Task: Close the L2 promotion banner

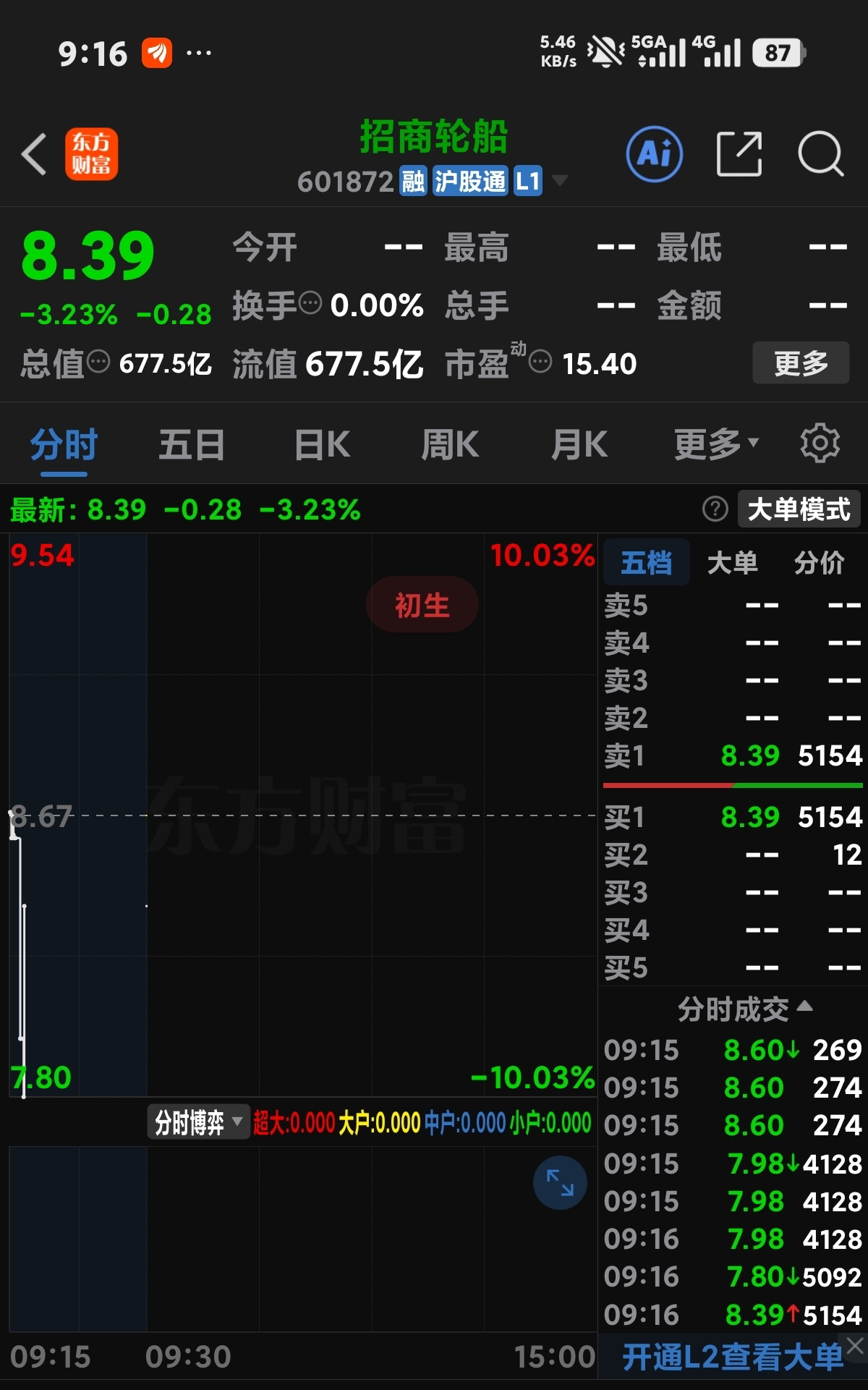Action: coord(856,1345)
